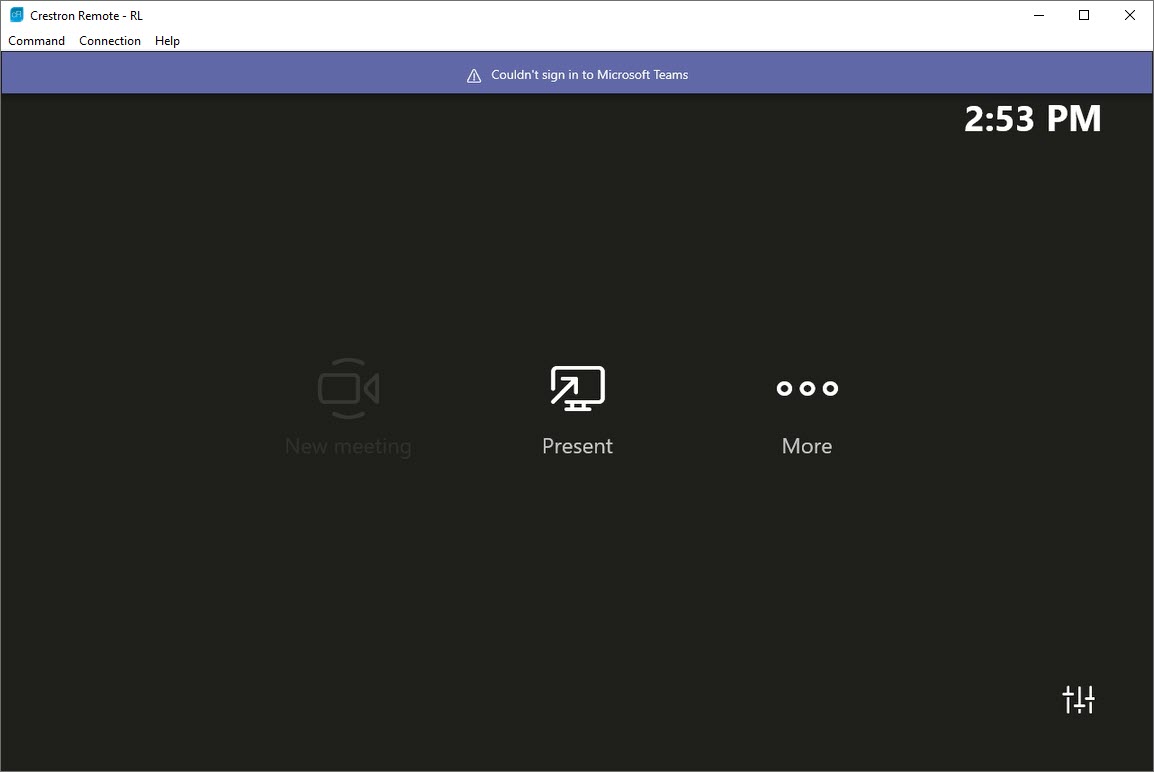Click the More label

[x=807, y=446]
